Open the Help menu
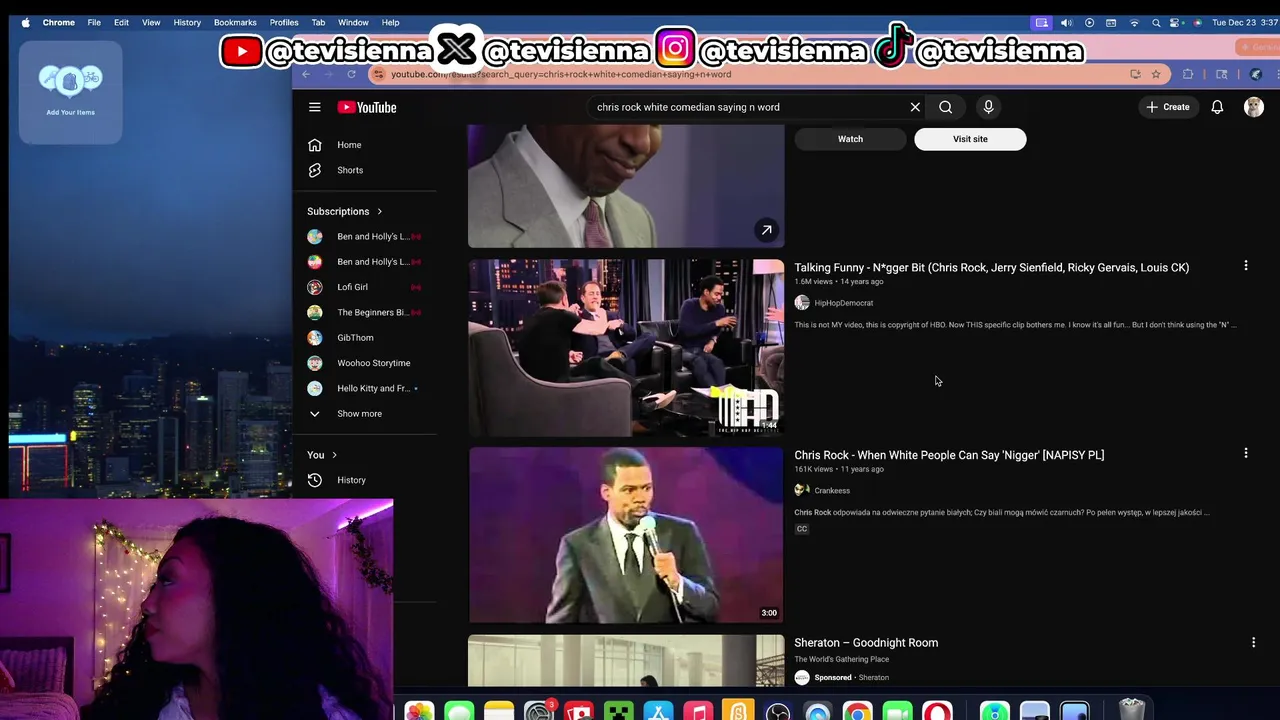The width and height of the screenshot is (1280, 720). (x=390, y=22)
